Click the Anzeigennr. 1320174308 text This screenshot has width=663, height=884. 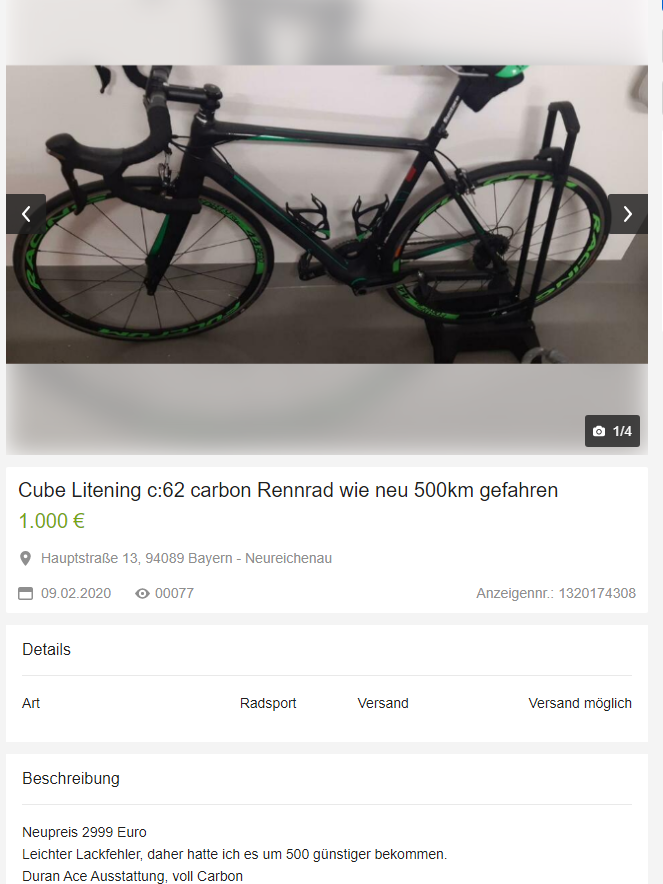[x=556, y=593]
